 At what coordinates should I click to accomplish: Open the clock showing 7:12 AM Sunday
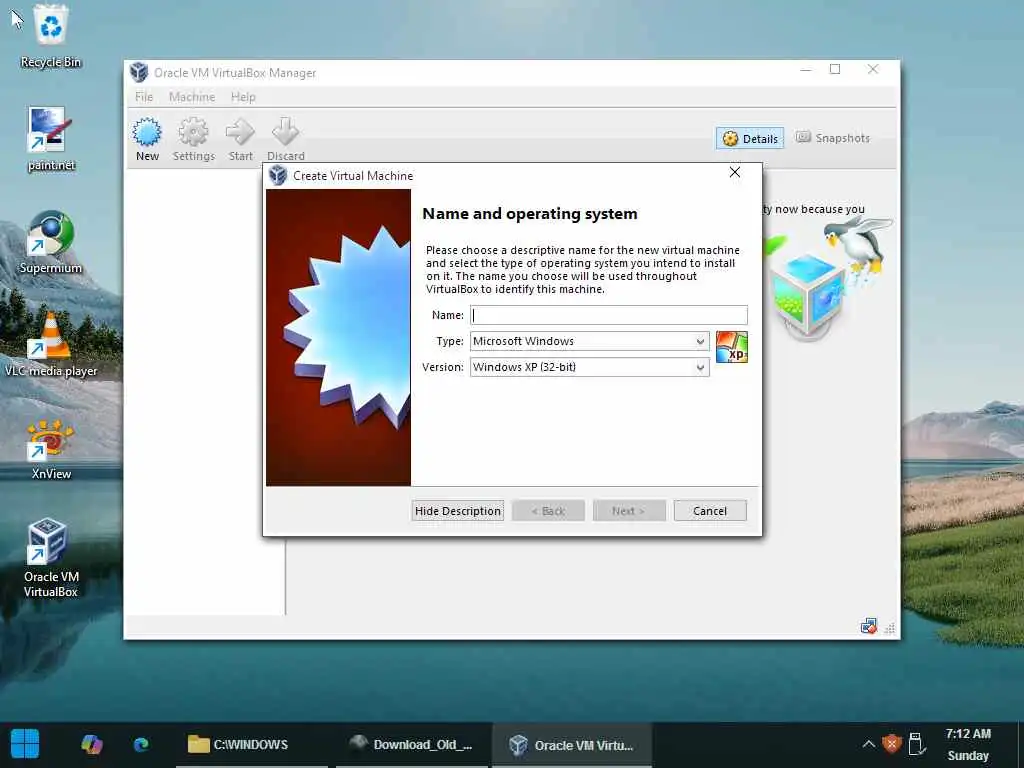[968, 744]
